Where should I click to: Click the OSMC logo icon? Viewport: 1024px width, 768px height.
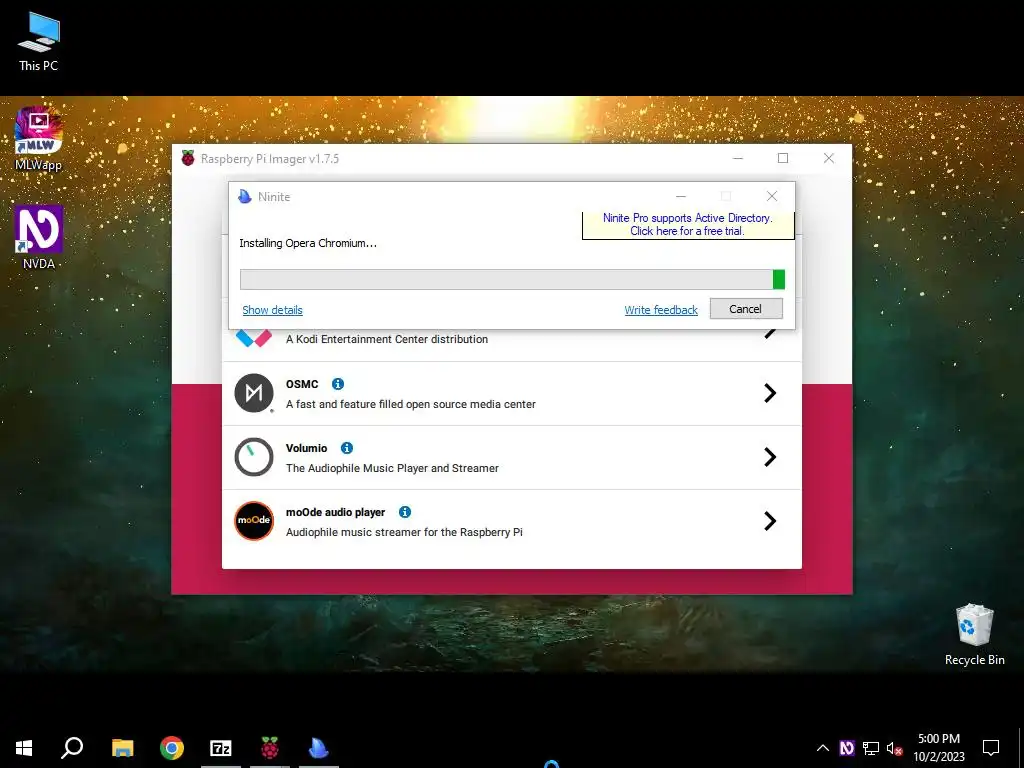click(254, 393)
